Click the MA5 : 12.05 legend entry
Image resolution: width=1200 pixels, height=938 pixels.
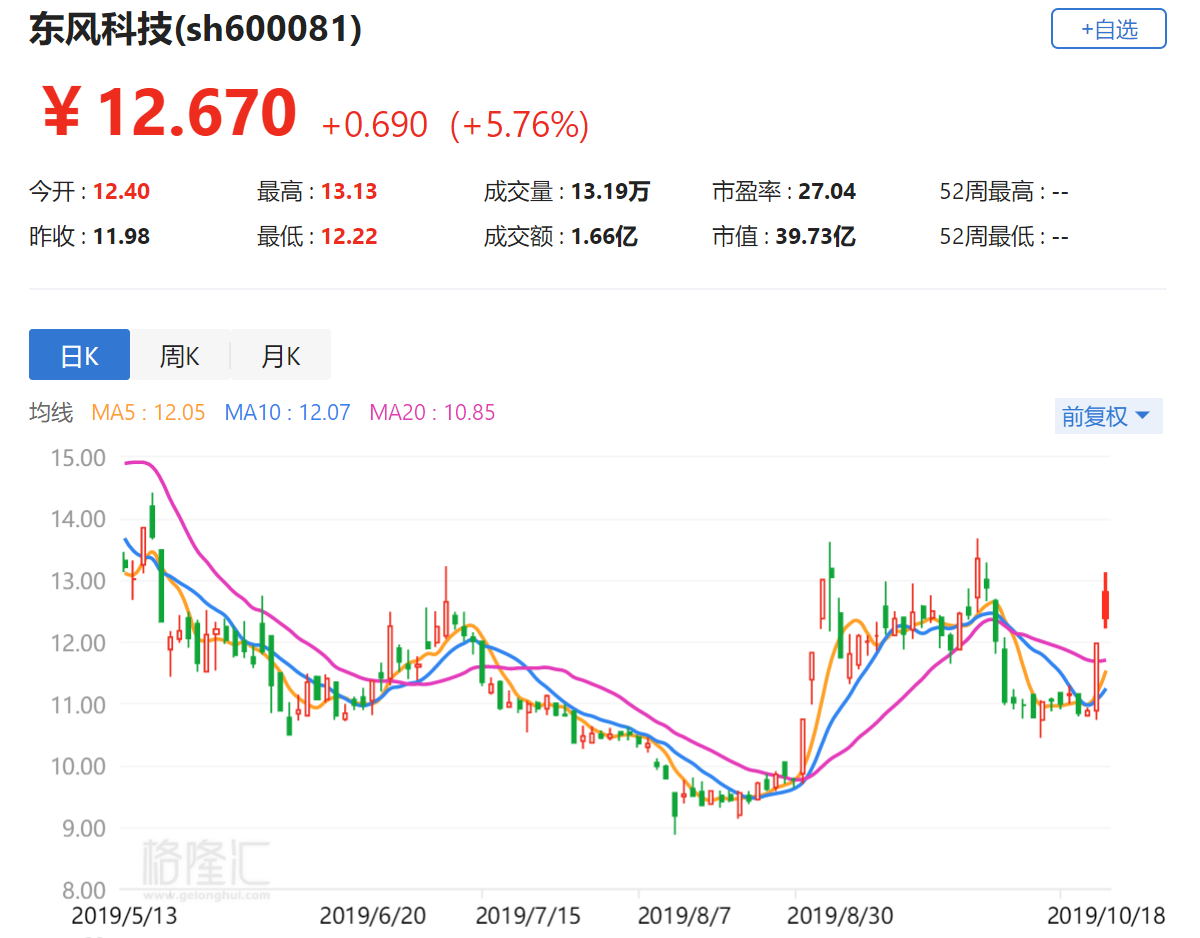(x=148, y=412)
